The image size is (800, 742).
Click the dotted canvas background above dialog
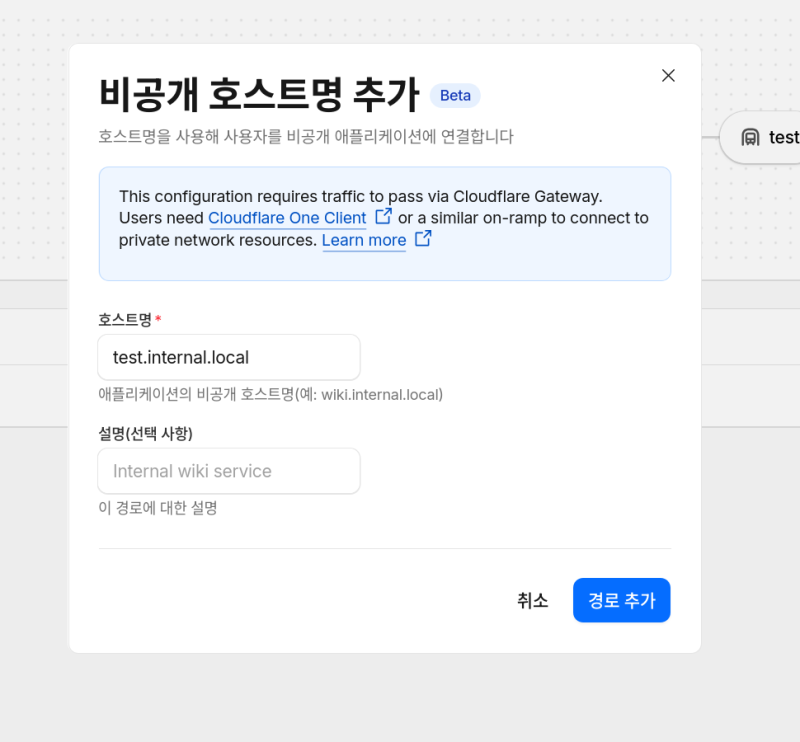(x=400, y=20)
